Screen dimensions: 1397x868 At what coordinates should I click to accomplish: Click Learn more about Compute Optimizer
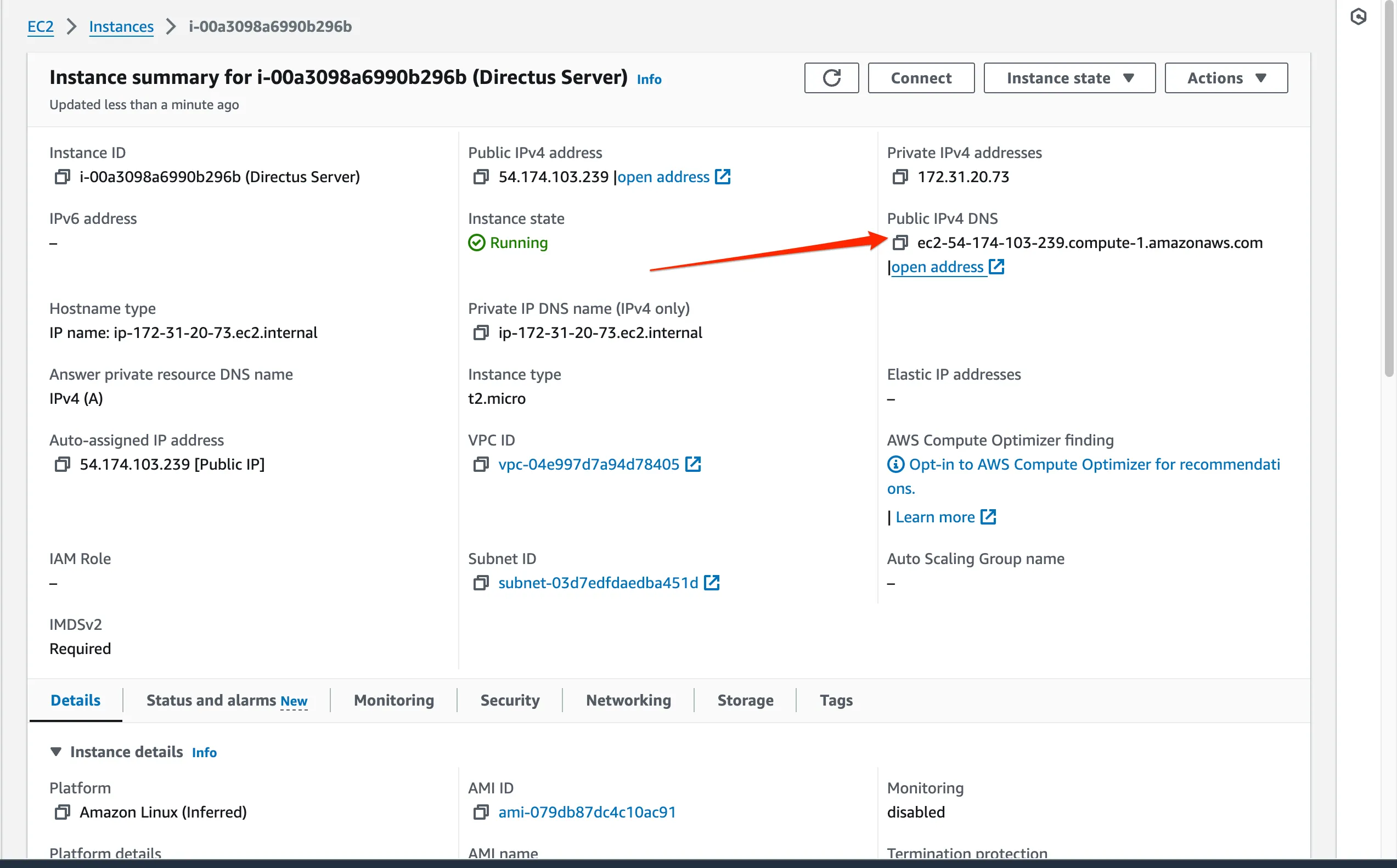pyautogui.click(x=936, y=517)
